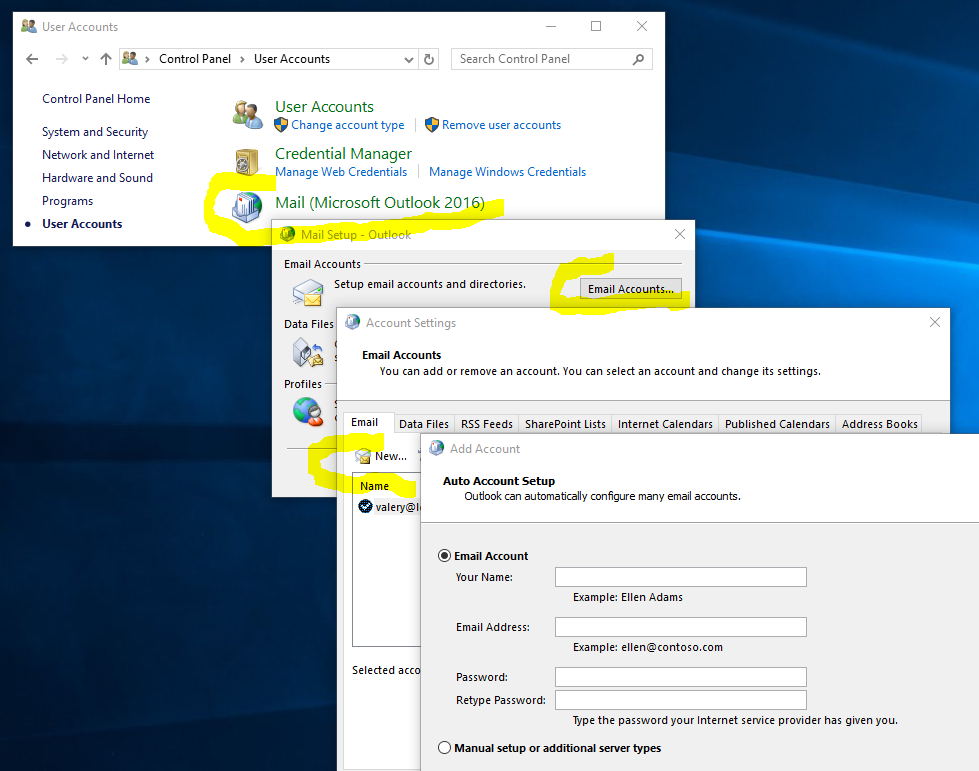This screenshot has width=979, height=771.
Task: Click the User Accounts category icon
Action: 247,114
